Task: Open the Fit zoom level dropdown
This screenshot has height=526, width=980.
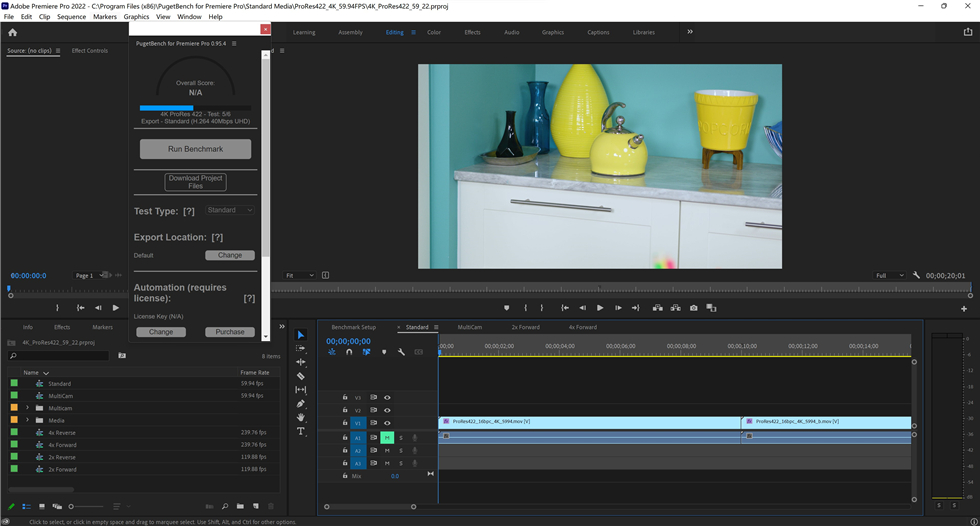Action: [x=298, y=275]
